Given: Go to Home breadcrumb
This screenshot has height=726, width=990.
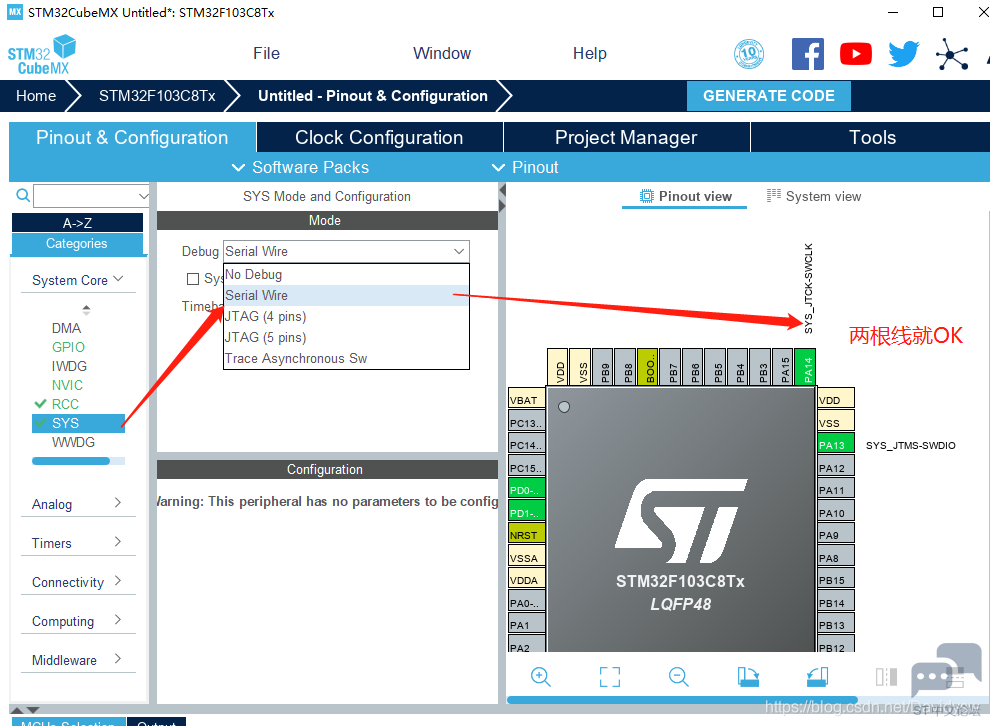Looking at the screenshot, I should [36, 96].
